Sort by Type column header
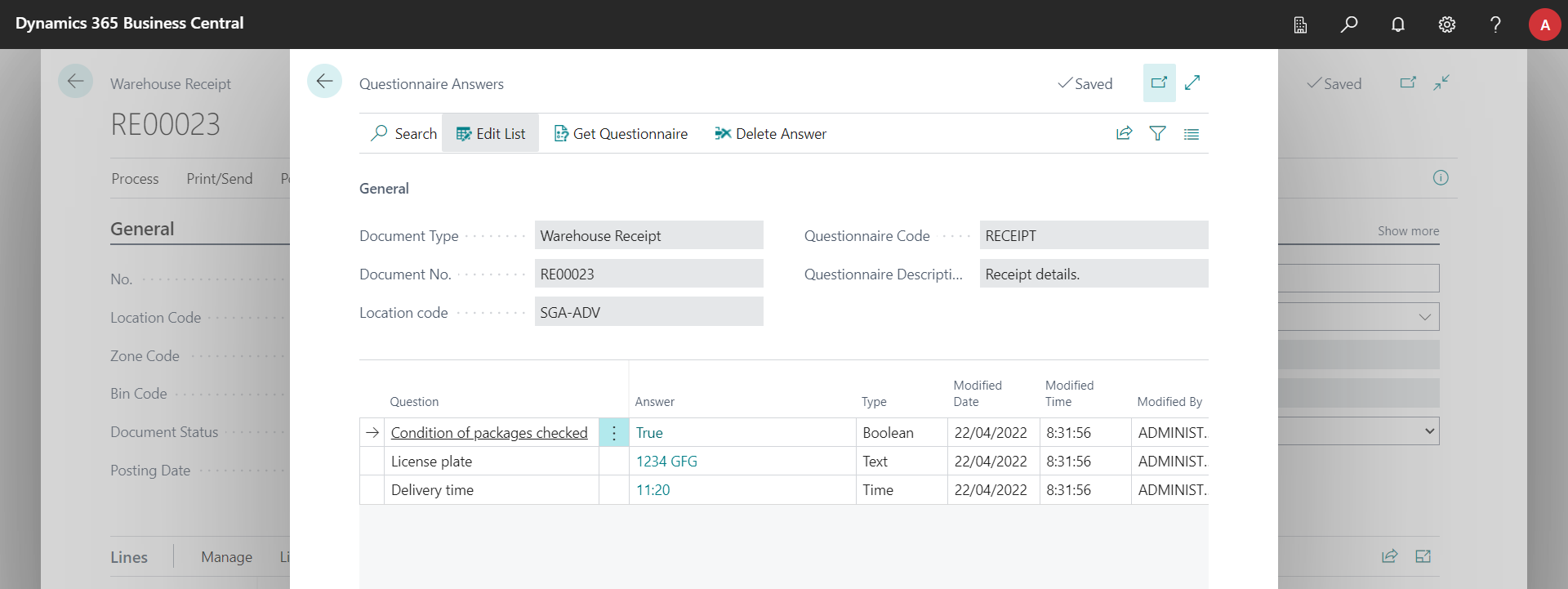The height and width of the screenshot is (589, 1568). tap(874, 402)
